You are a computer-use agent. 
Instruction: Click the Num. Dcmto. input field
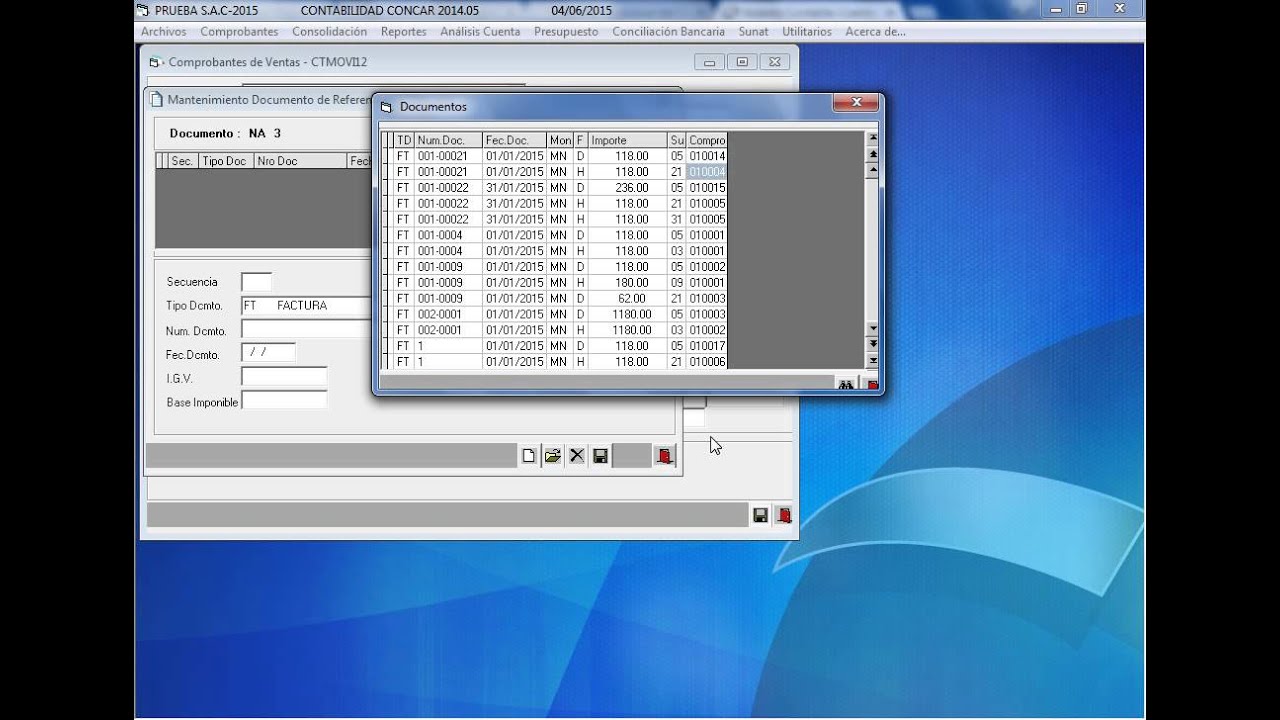pyautogui.click(x=307, y=330)
